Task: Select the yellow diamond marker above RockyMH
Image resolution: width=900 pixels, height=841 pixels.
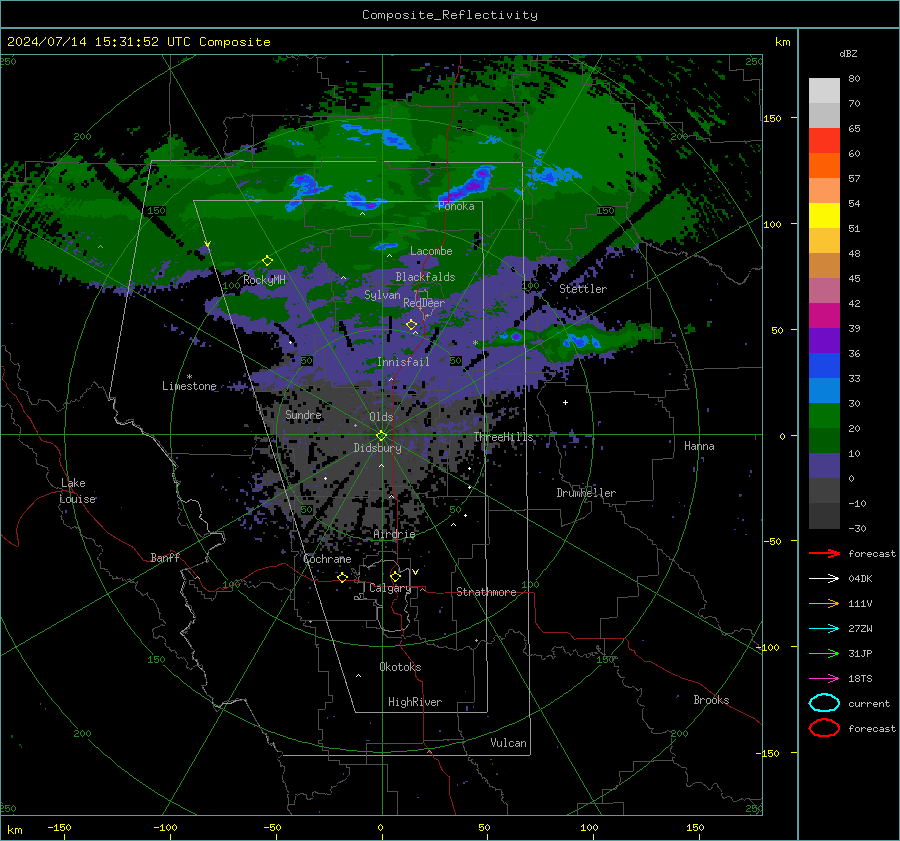Action: [x=267, y=261]
